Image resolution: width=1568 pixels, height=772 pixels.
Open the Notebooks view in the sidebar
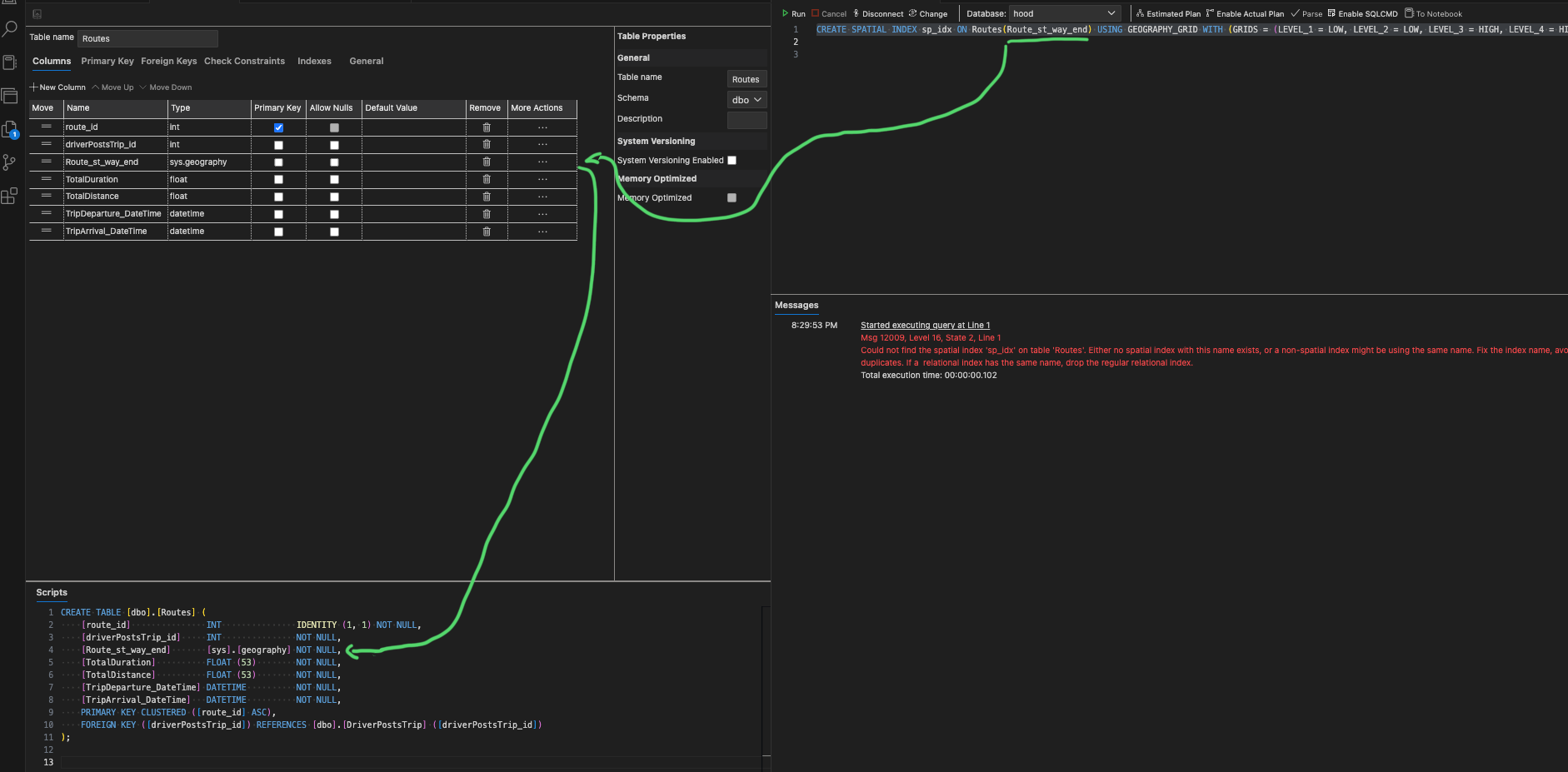pos(10,62)
